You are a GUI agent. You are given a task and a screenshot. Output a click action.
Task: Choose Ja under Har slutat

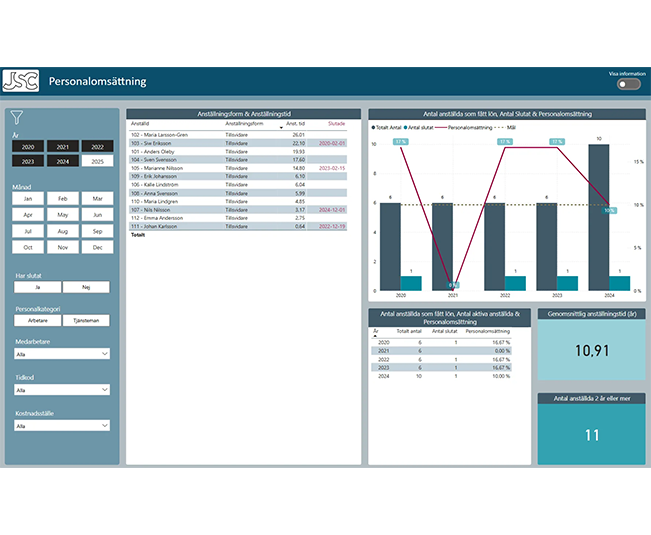tap(38, 287)
